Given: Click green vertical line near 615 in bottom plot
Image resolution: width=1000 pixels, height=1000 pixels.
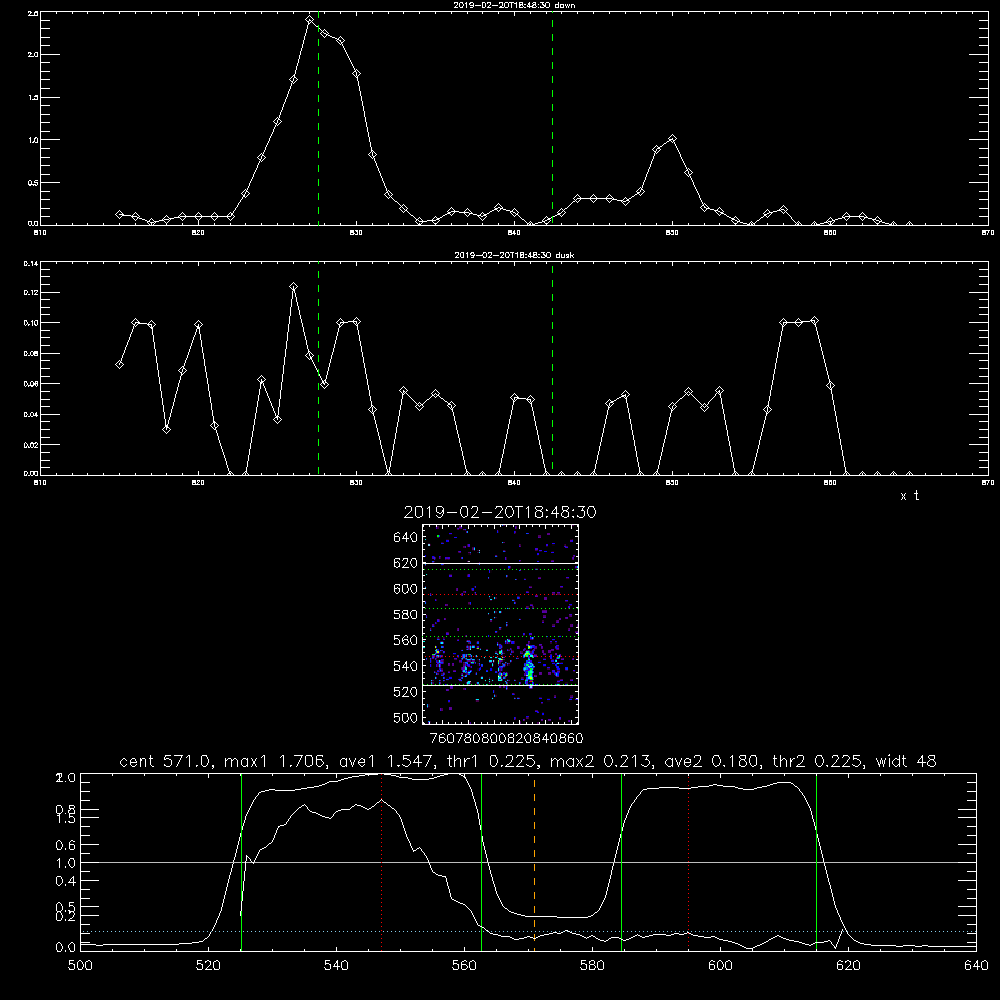Looking at the screenshot, I should (816, 861).
